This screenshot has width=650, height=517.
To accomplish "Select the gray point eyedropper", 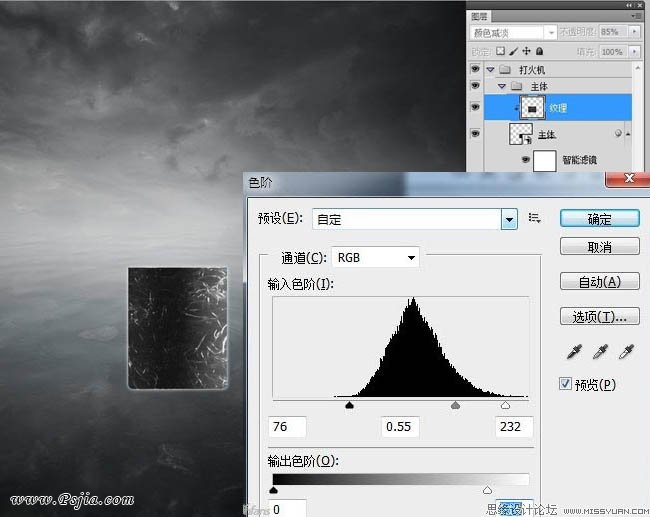I will click(x=602, y=351).
